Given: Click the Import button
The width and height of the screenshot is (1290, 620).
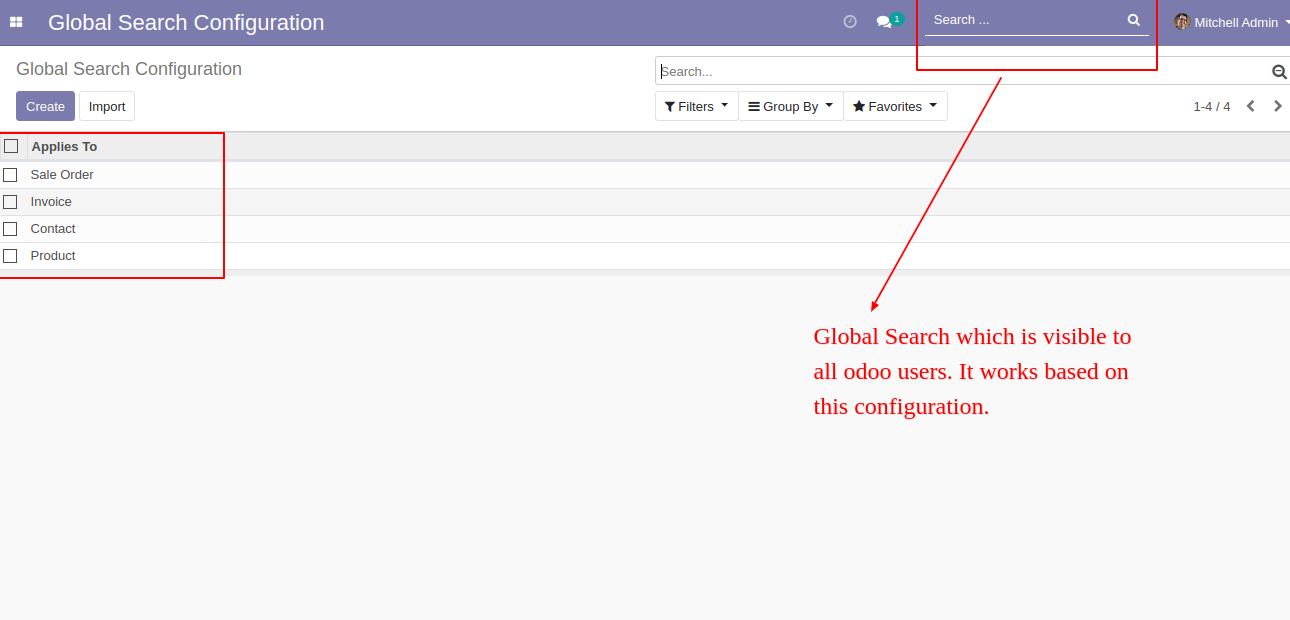Looking at the screenshot, I should click(107, 106).
